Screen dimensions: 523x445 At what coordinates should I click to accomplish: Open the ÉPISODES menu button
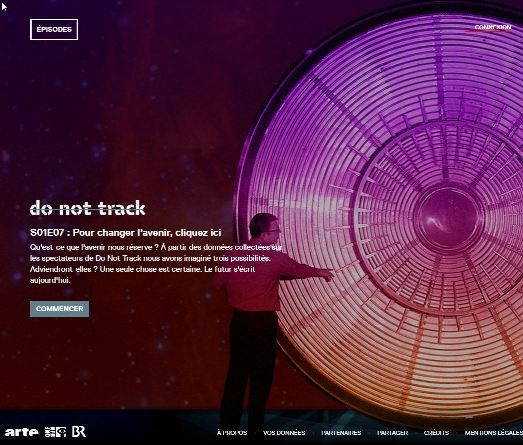pos(54,29)
